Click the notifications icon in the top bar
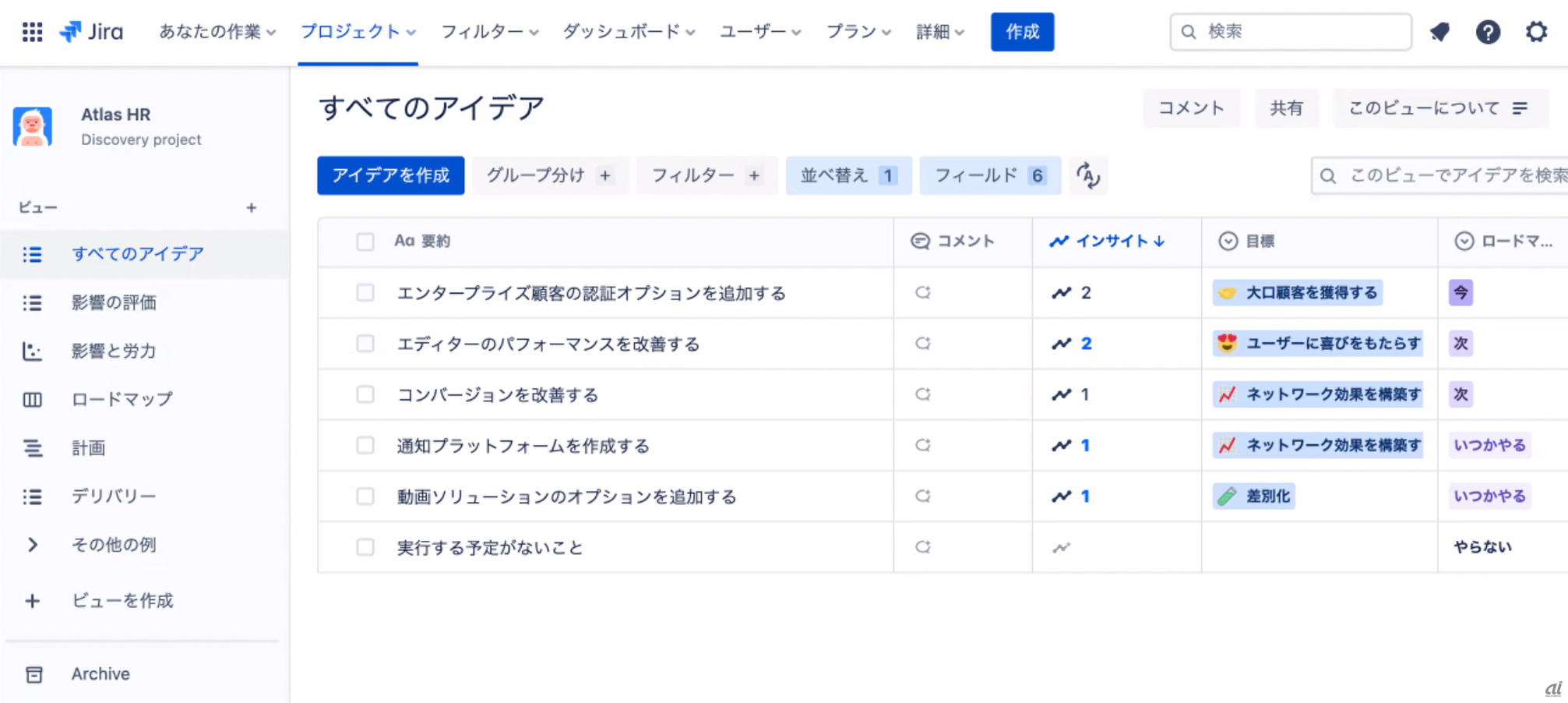The height and width of the screenshot is (703, 1568). (1439, 32)
